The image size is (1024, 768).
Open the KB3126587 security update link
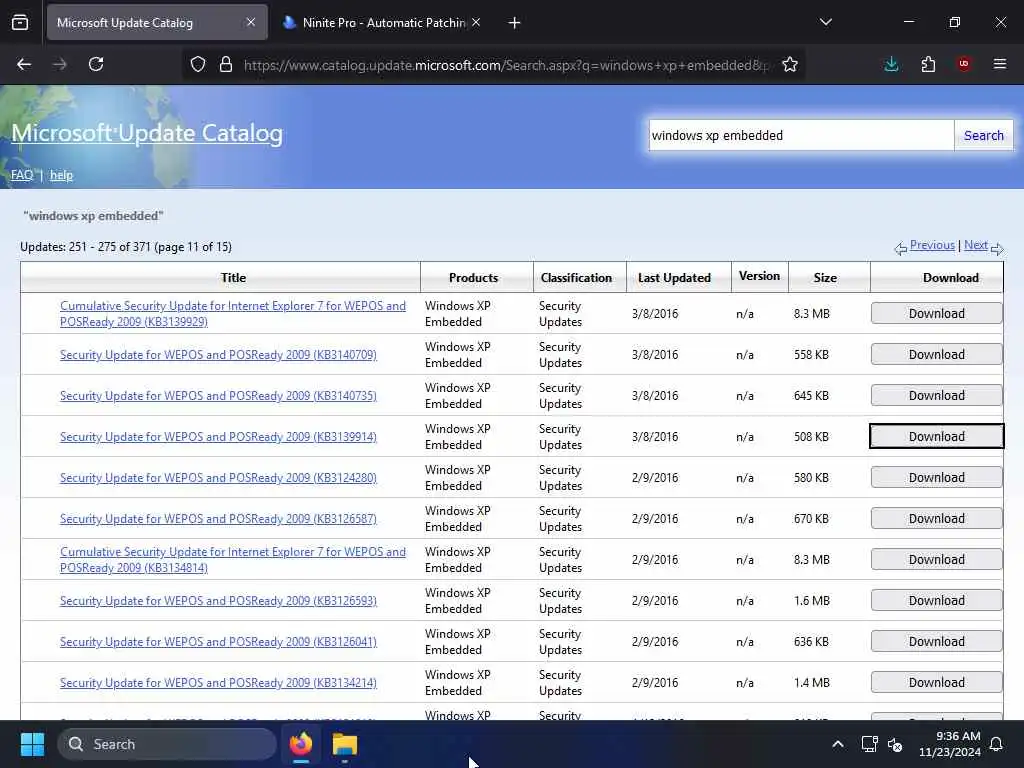(x=218, y=519)
